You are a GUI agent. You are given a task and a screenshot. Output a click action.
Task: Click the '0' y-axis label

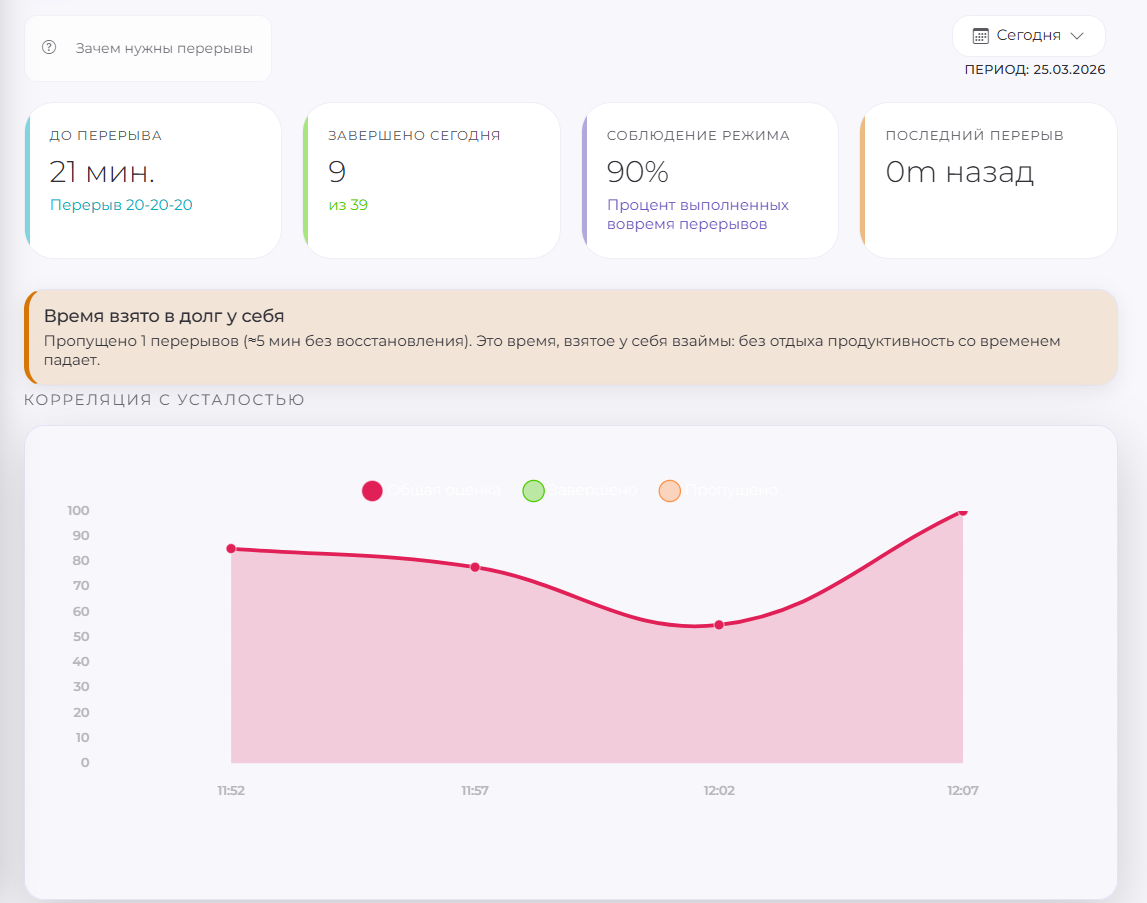[85, 763]
